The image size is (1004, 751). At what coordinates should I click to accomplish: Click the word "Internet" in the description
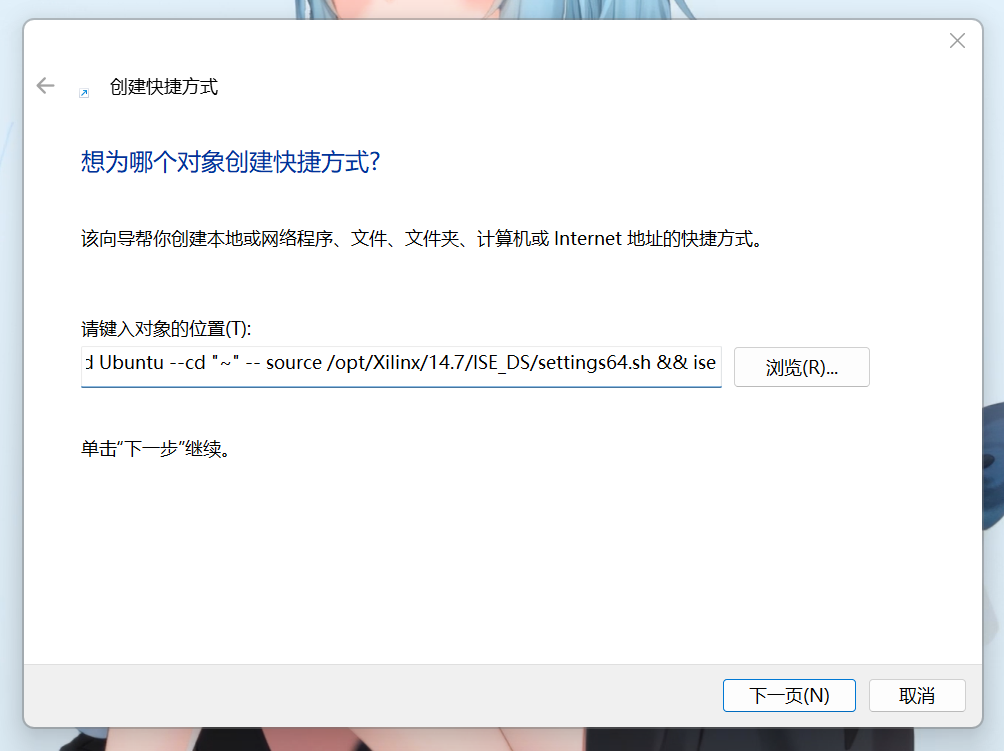(x=587, y=239)
